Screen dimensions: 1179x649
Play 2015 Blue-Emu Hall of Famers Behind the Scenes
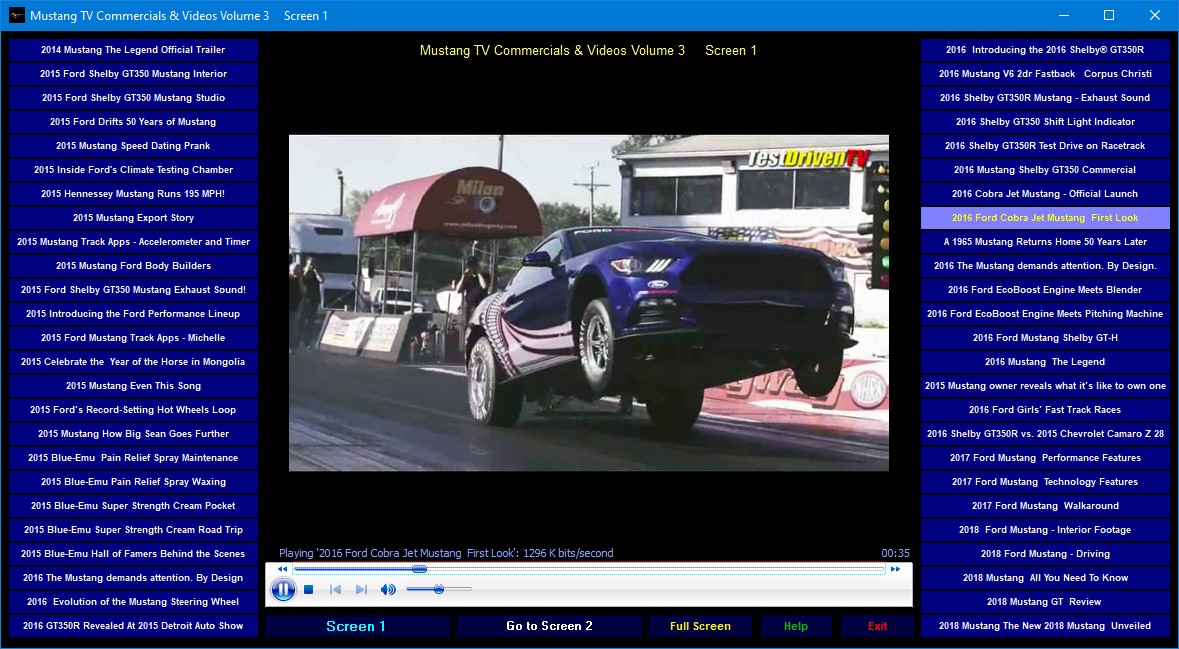[x=133, y=554]
